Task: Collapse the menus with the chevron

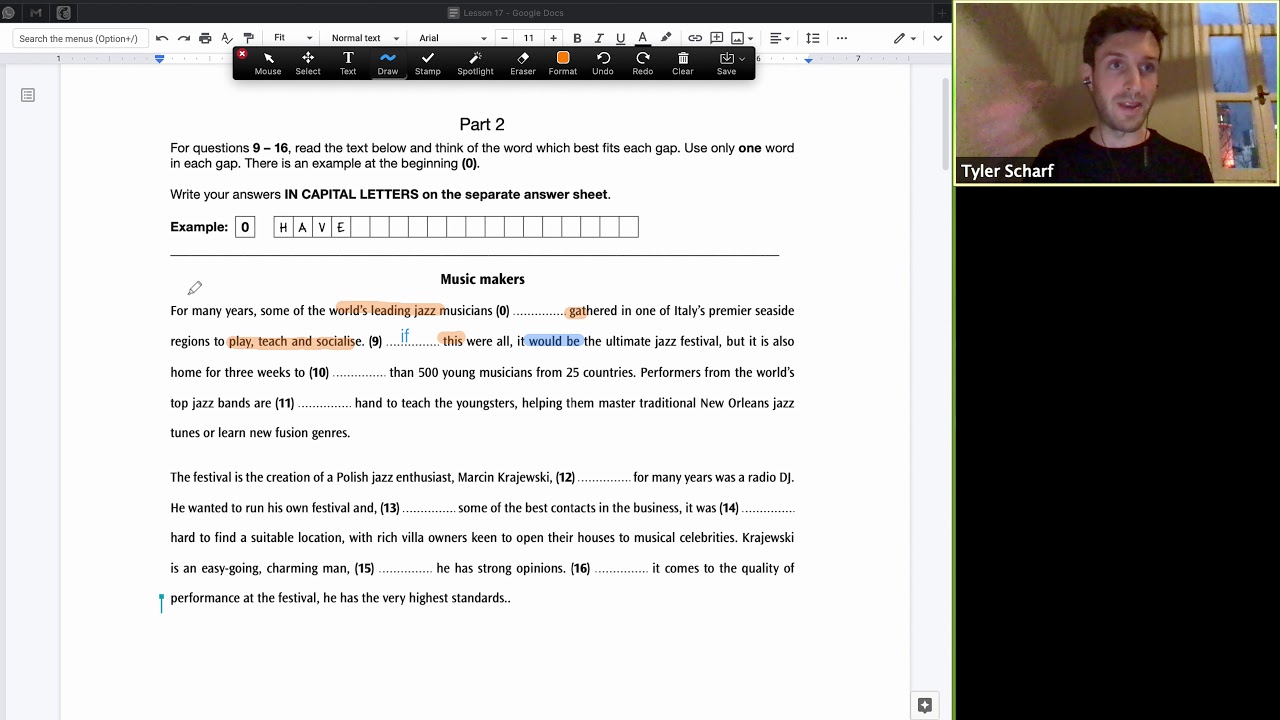Action: pos(937,38)
